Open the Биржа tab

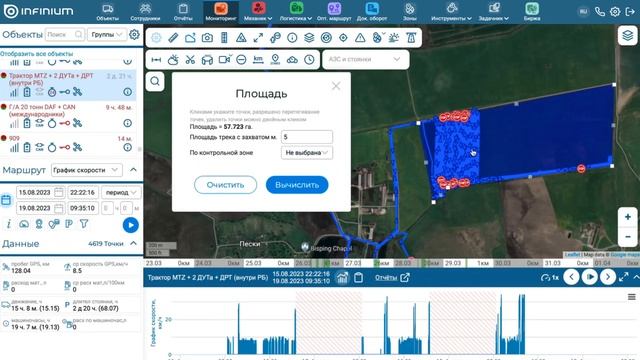coord(532,12)
